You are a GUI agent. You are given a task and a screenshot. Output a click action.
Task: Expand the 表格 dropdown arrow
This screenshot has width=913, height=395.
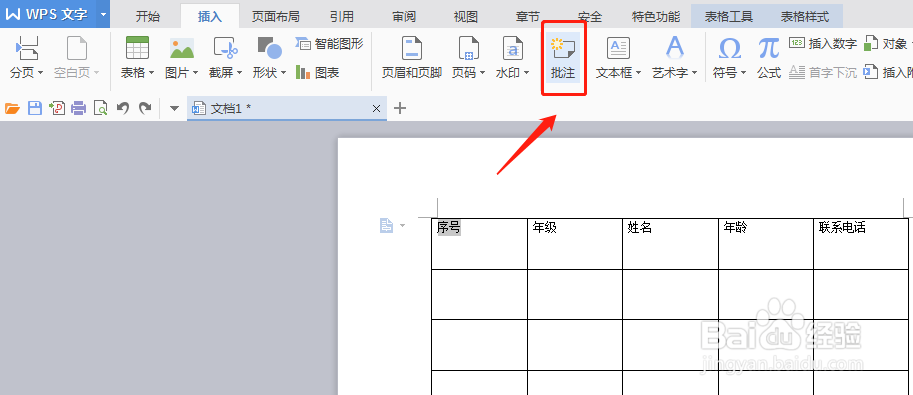[151, 73]
